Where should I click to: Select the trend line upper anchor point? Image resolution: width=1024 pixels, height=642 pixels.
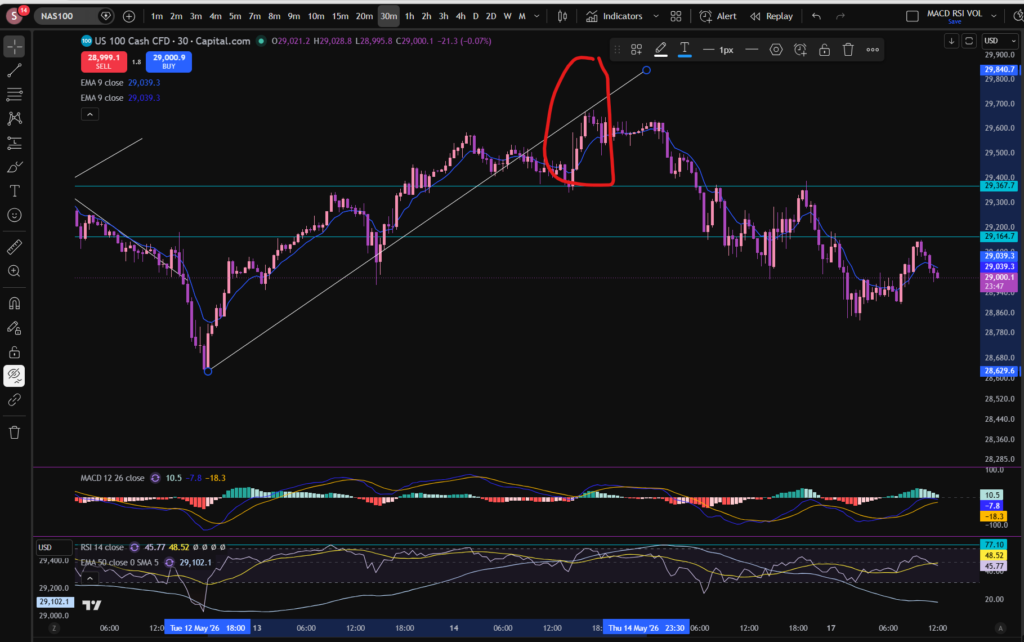(646, 70)
